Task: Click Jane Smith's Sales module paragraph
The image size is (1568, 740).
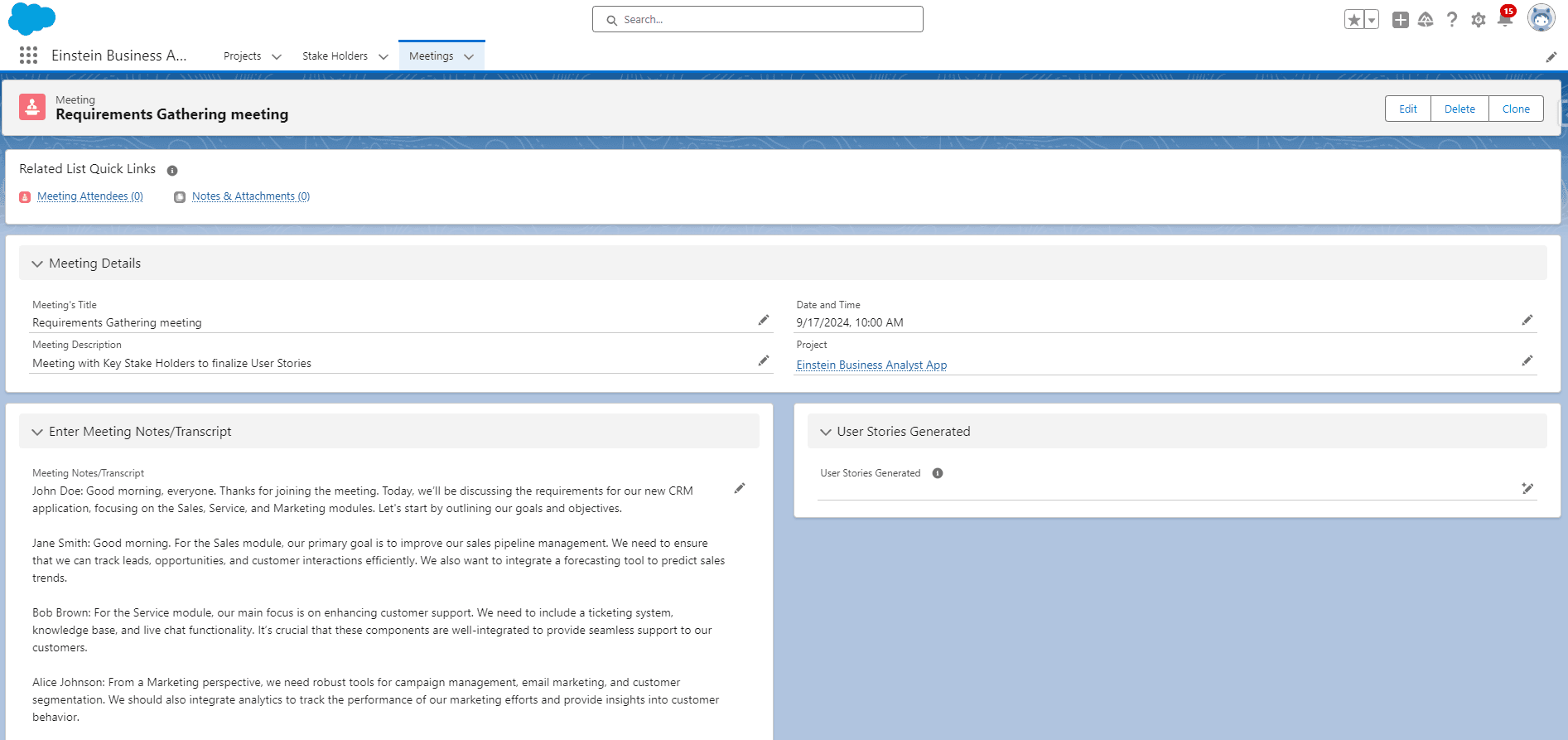Action: [379, 560]
